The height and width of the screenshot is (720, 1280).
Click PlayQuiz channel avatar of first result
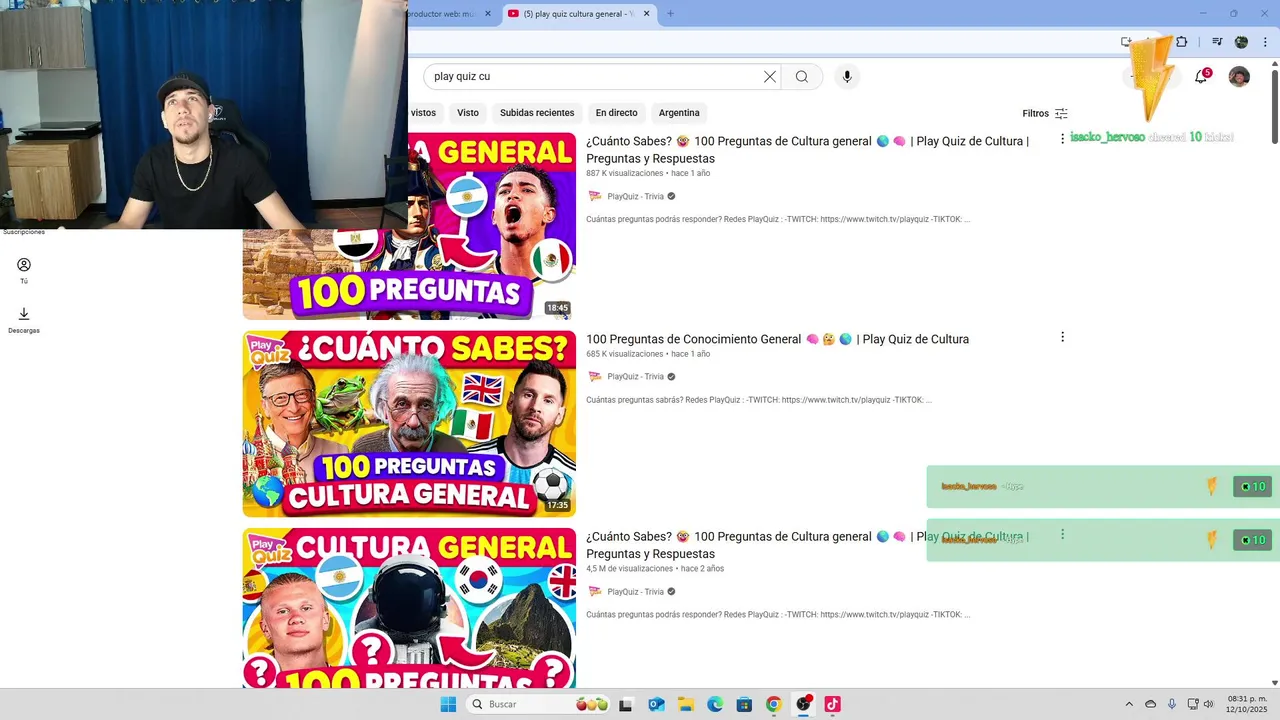click(595, 197)
